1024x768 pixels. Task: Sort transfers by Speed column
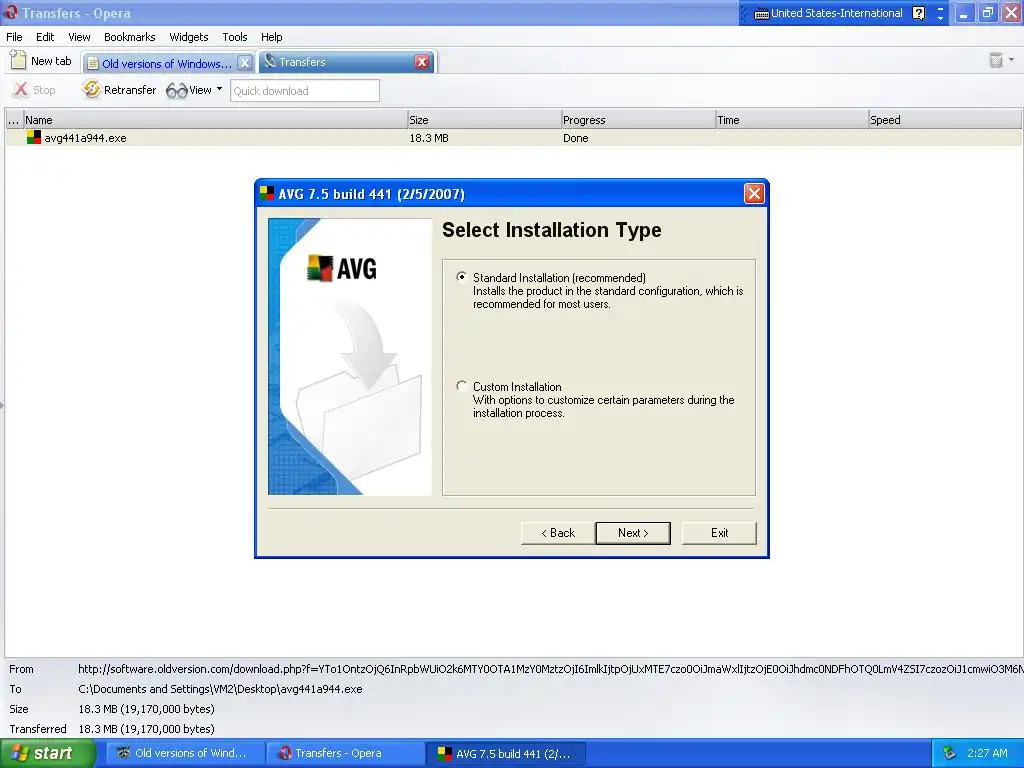click(944, 120)
